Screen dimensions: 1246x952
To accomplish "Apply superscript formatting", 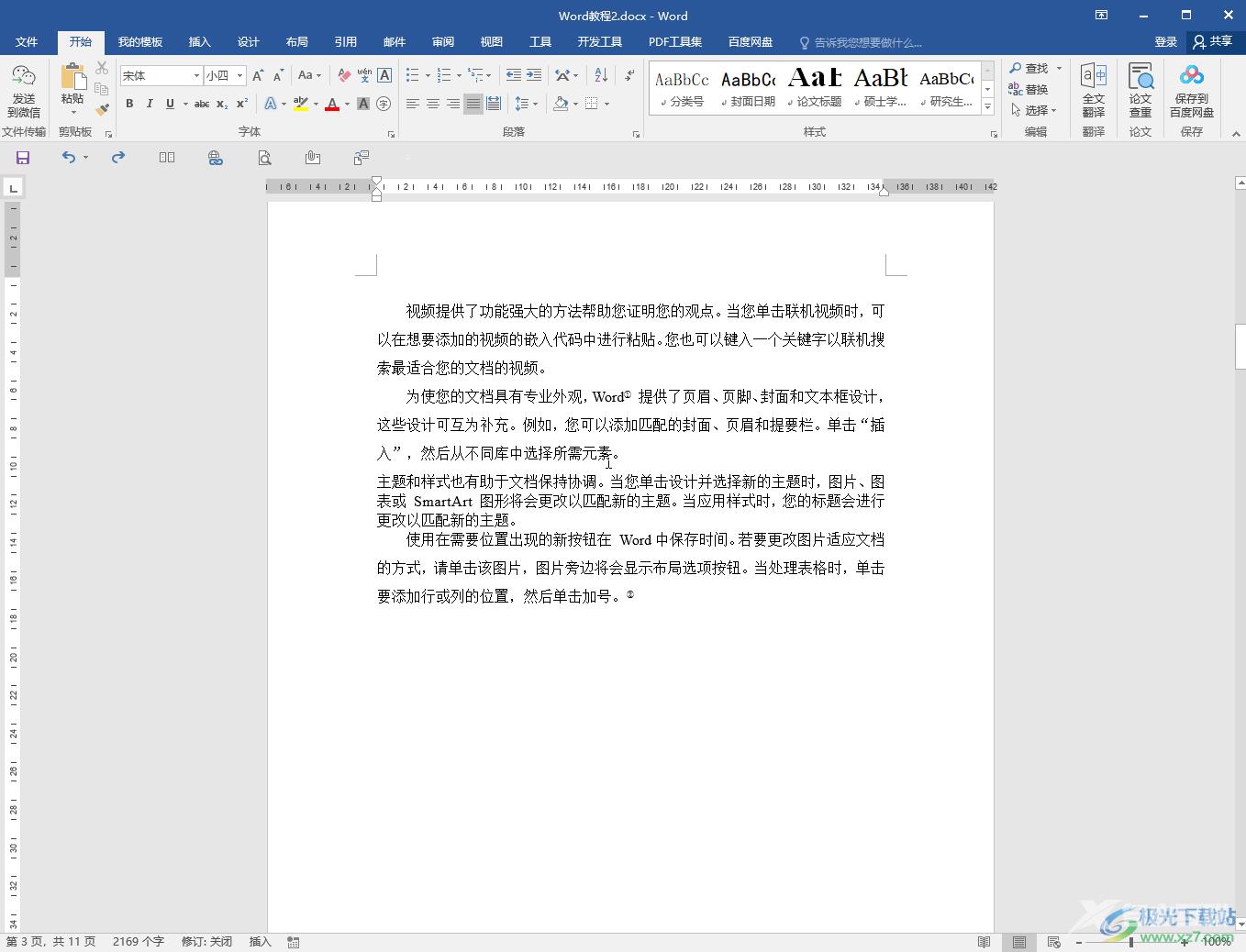I will 242,104.
